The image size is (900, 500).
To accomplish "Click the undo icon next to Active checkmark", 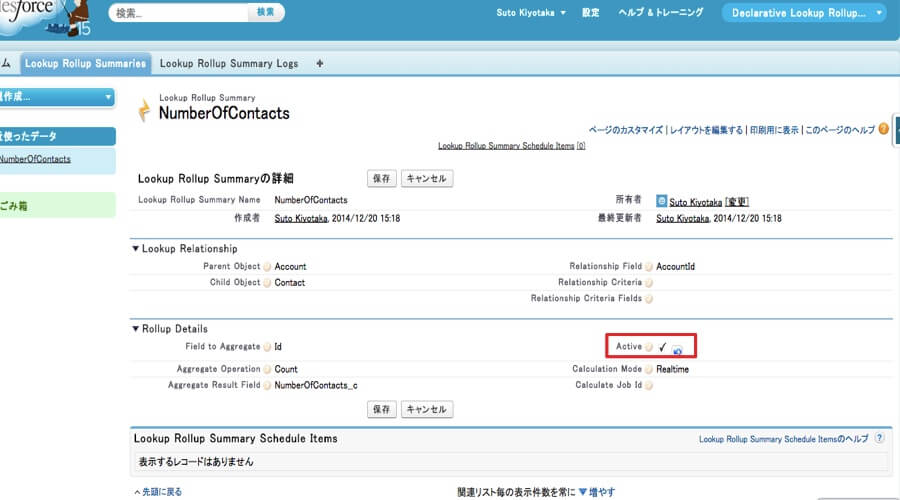I will coord(678,350).
